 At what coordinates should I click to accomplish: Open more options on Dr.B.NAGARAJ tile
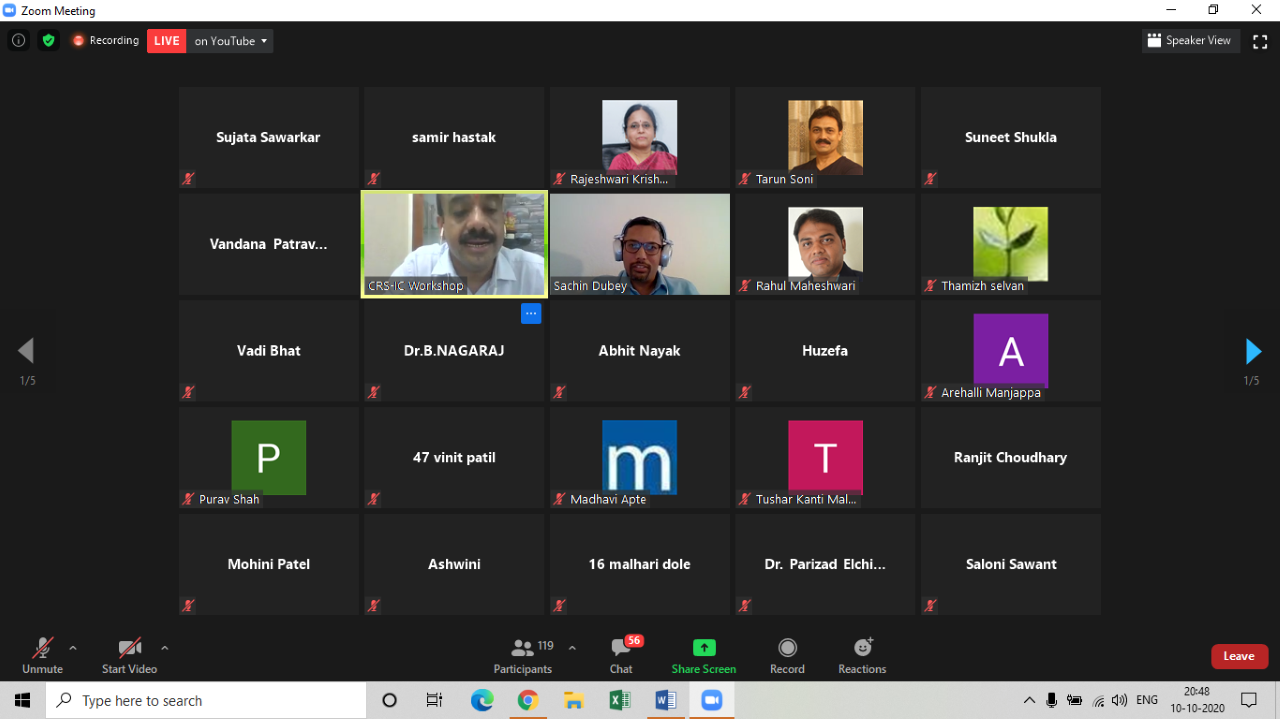pyautogui.click(x=531, y=314)
